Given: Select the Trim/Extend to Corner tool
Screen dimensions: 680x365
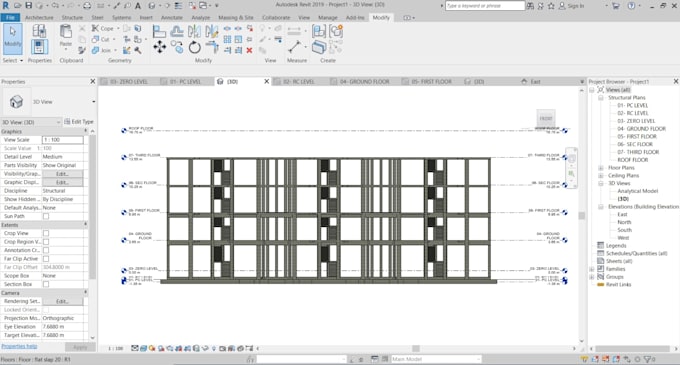Looking at the screenshot, I should tap(212, 47).
